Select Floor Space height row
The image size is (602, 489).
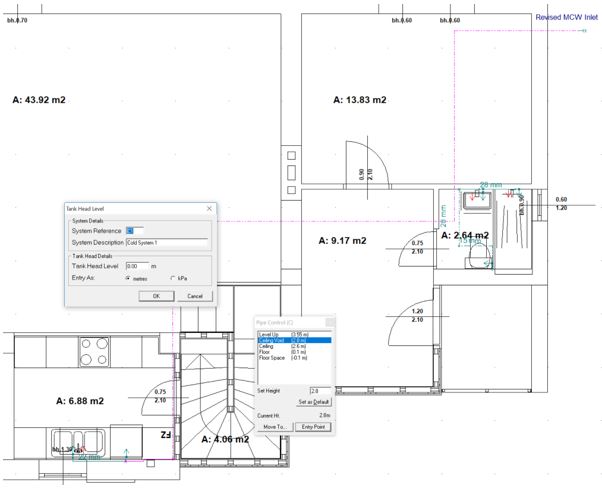[x=294, y=358]
